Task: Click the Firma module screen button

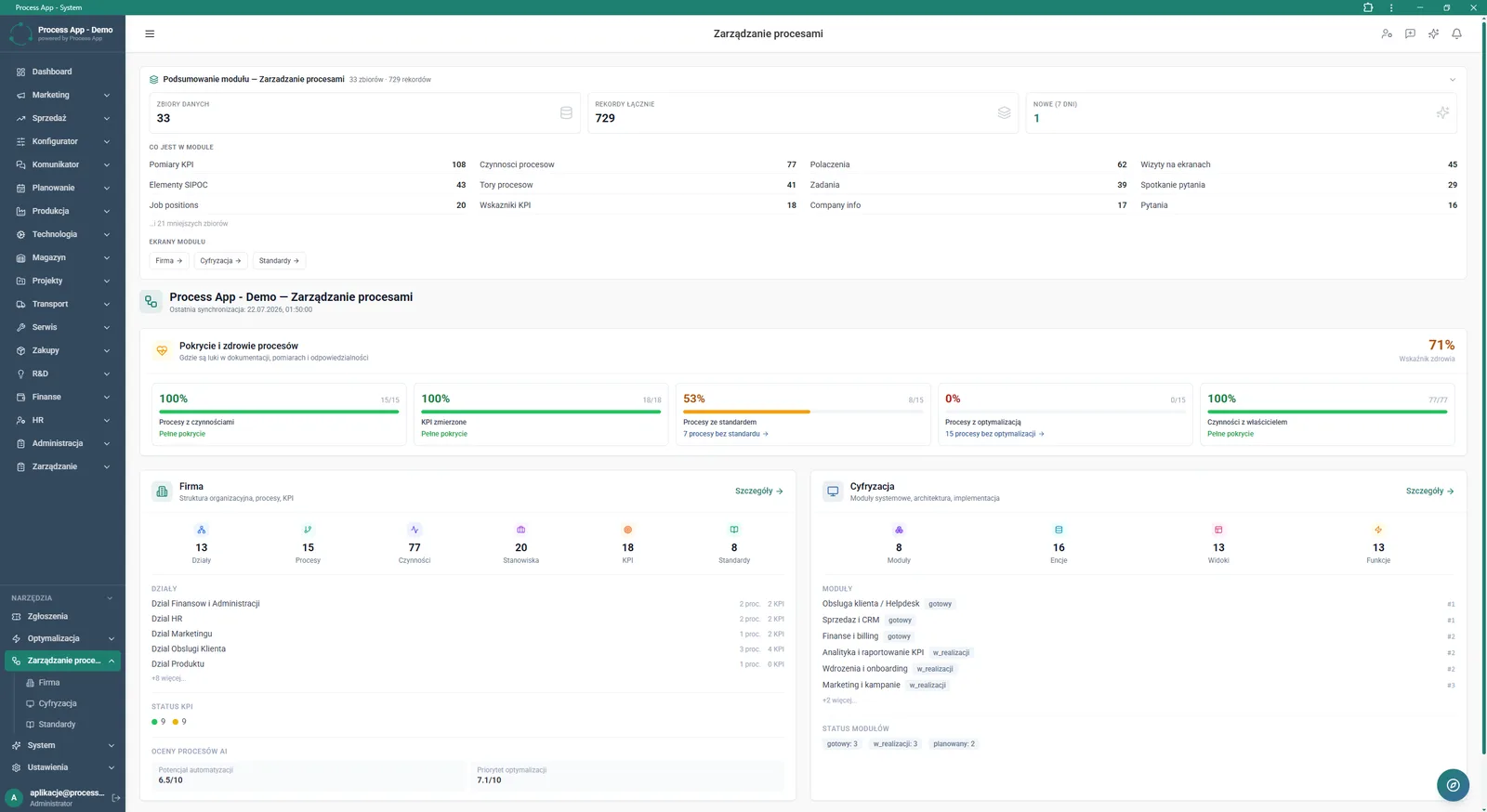Action: (x=169, y=261)
